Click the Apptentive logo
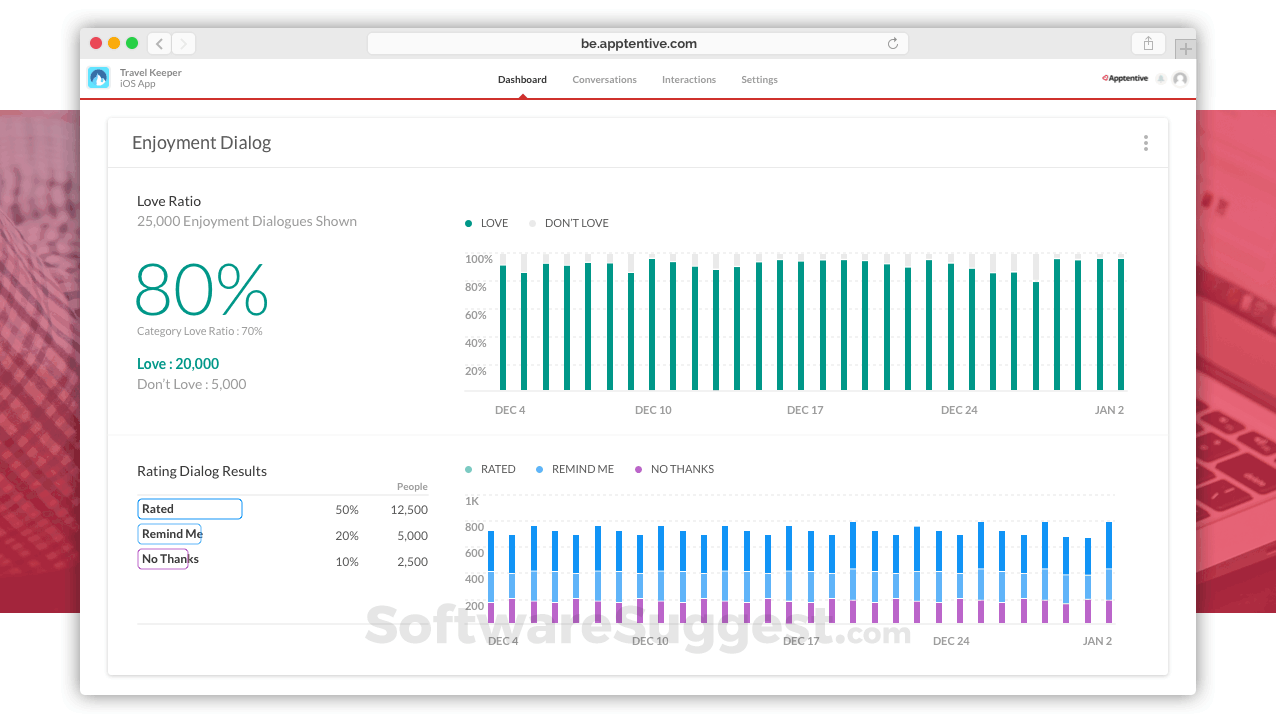 coord(1125,77)
